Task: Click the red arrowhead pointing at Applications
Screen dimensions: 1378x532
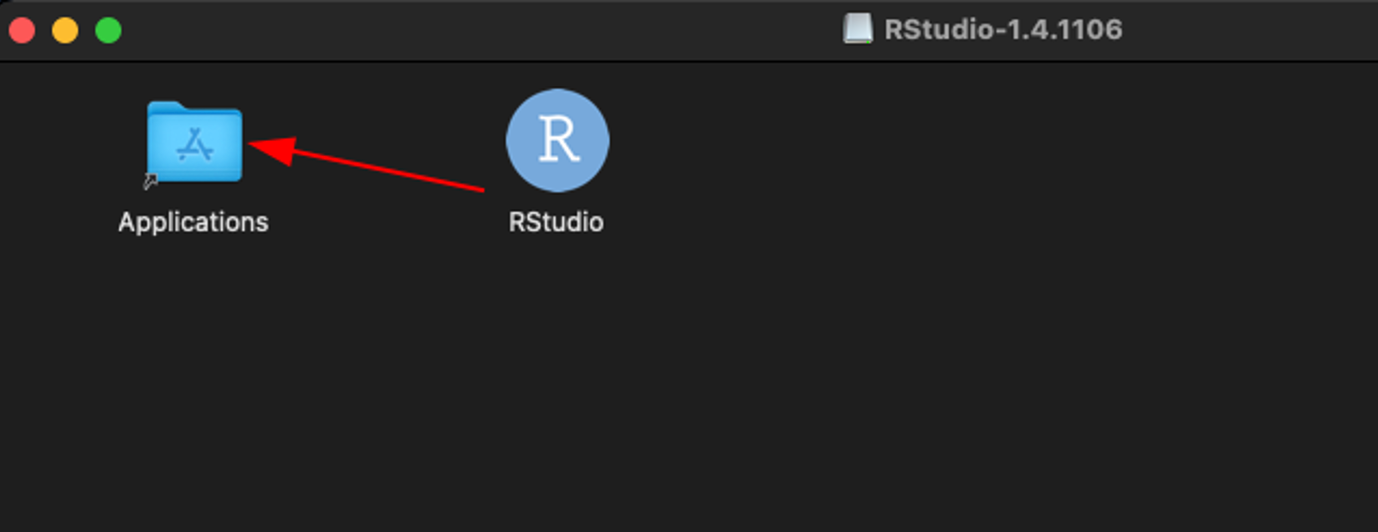Action: (x=268, y=149)
